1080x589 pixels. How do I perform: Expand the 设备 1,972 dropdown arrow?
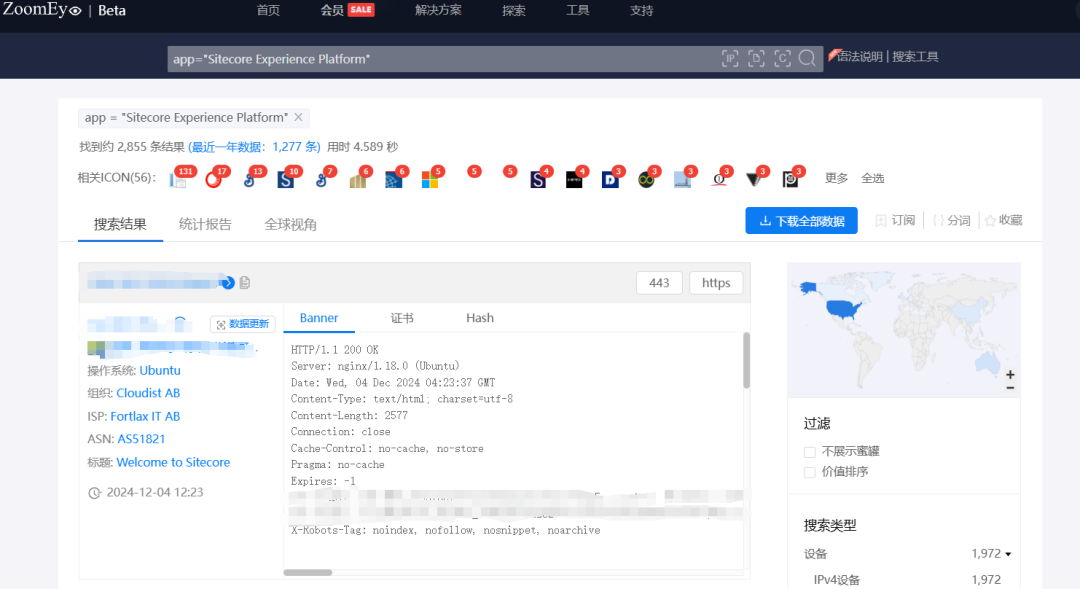[x=1008, y=554]
